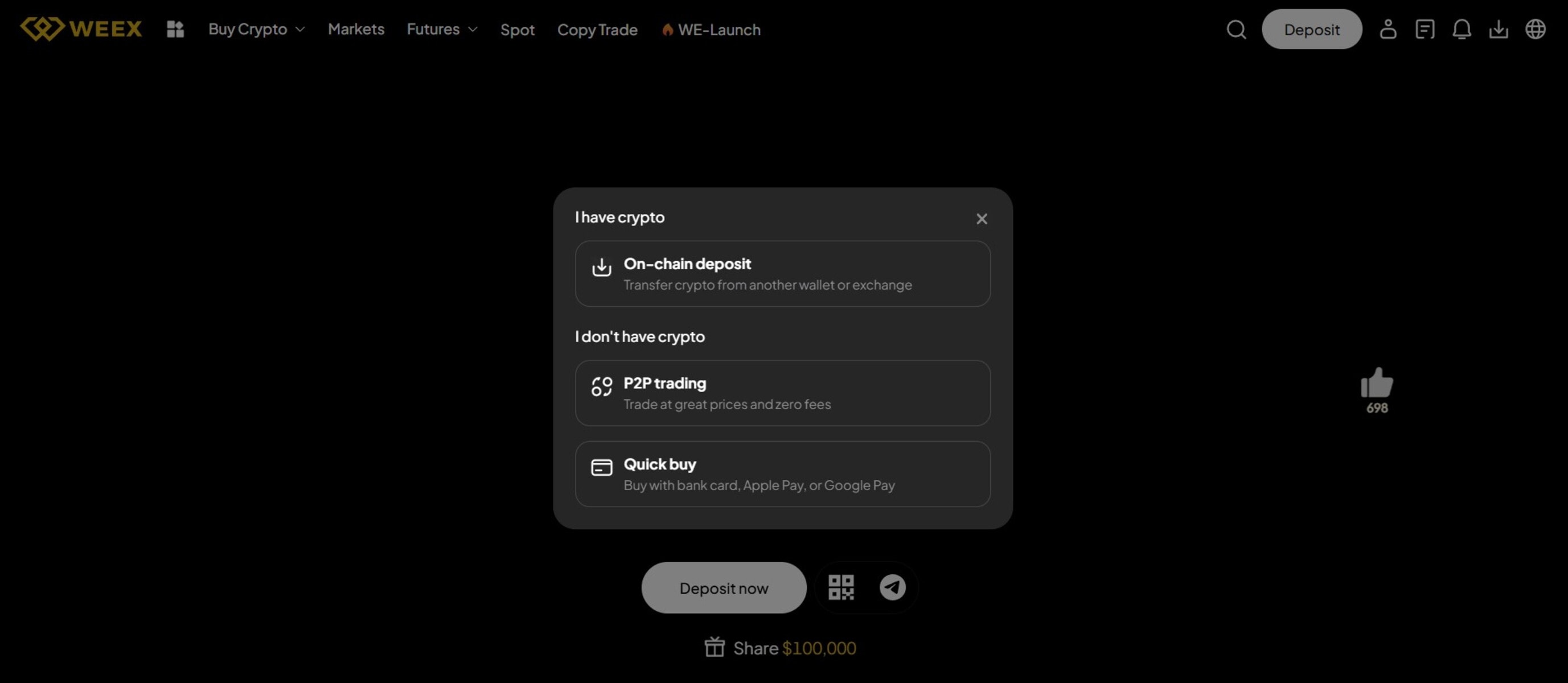Close the deposit options dialog
The height and width of the screenshot is (683, 1568).
coord(981,219)
